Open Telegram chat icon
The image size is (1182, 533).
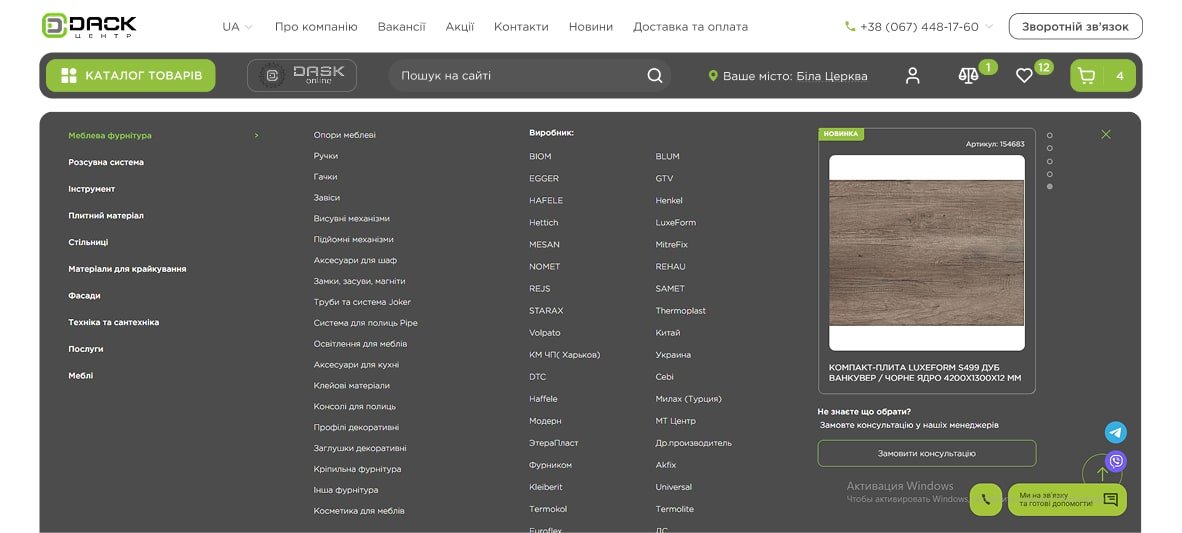1116,432
